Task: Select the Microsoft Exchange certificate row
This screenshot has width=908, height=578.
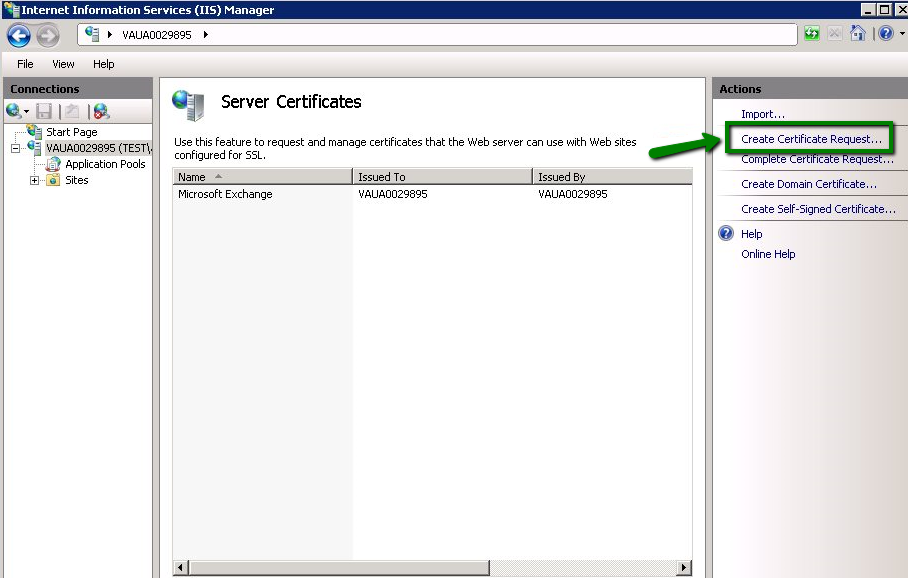Action: pos(225,194)
